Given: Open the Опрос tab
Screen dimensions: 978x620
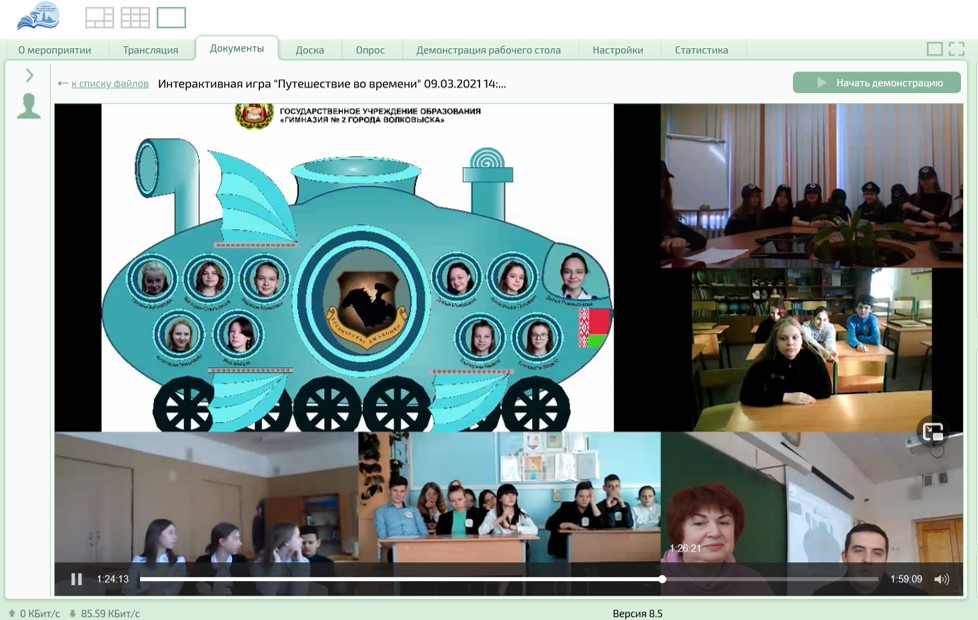Looking at the screenshot, I should click(x=370, y=50).
